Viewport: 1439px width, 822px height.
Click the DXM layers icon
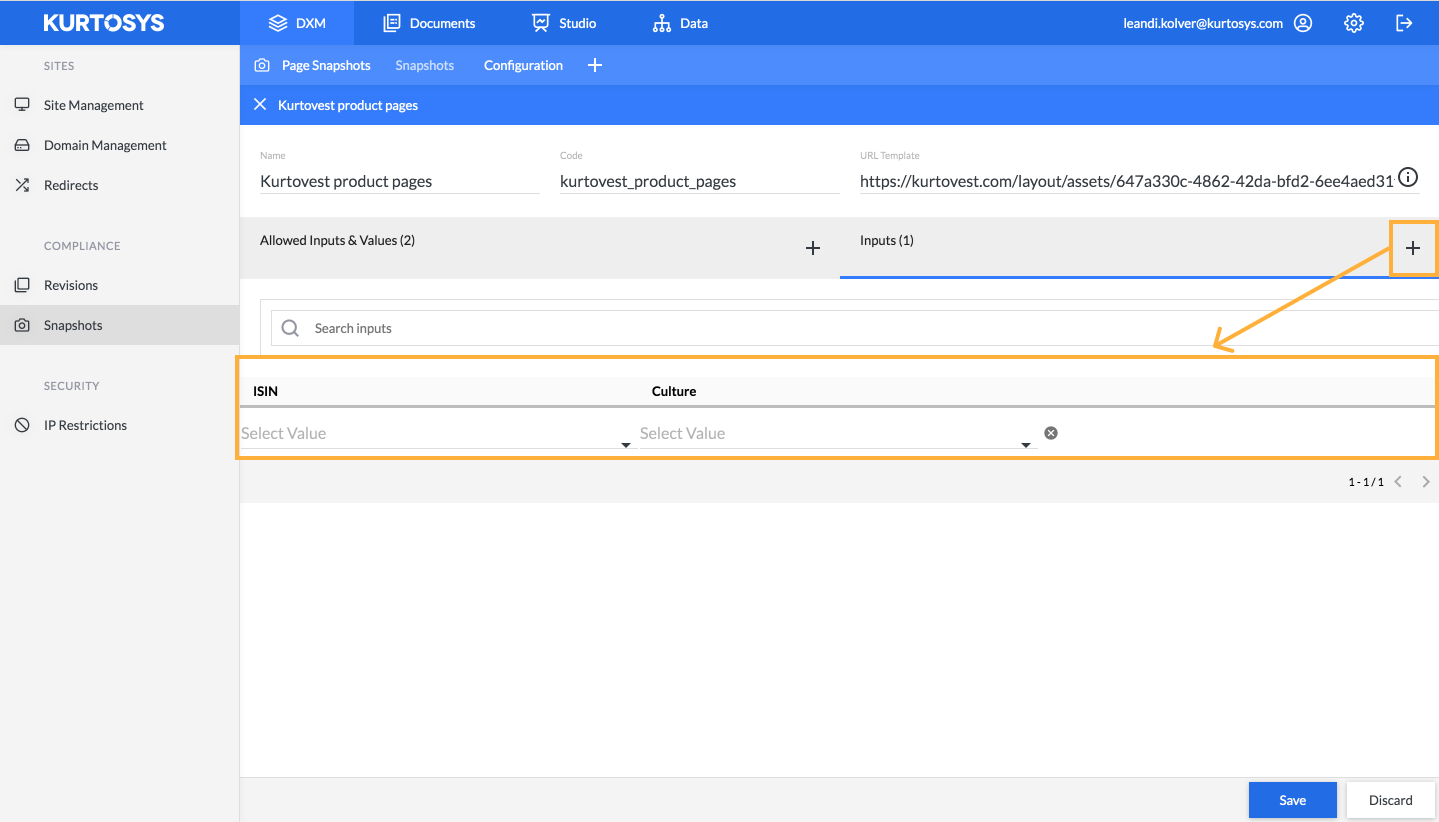click(x=278, y=23)
